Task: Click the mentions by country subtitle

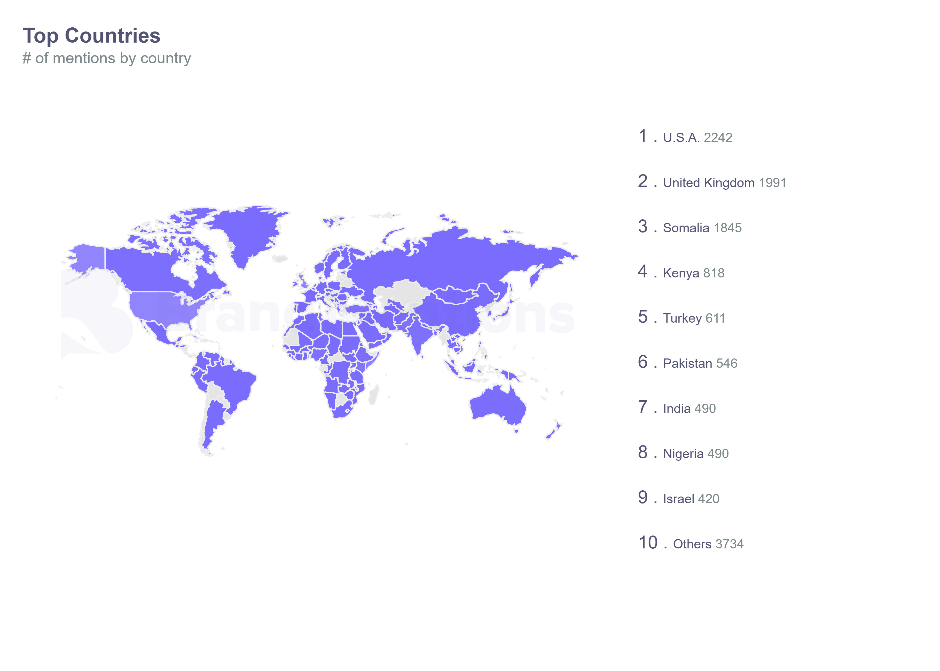Action: pyautogui.click(x=106, y=58)
